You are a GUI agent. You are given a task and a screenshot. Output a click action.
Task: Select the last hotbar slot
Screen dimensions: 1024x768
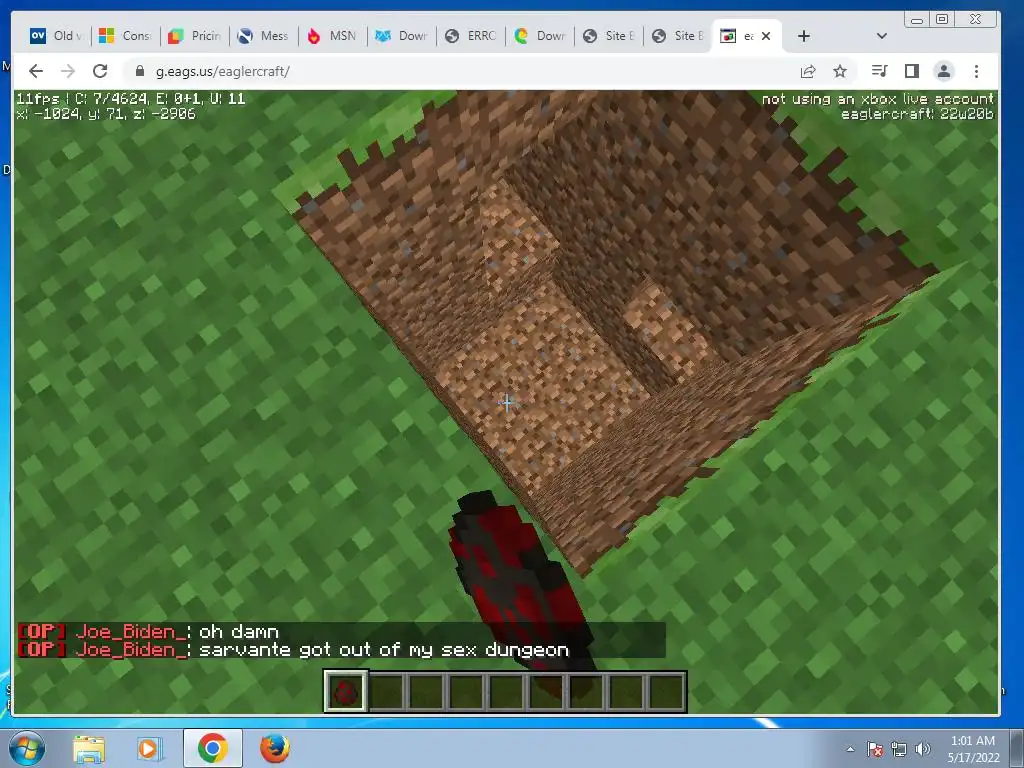click(666, 692)
